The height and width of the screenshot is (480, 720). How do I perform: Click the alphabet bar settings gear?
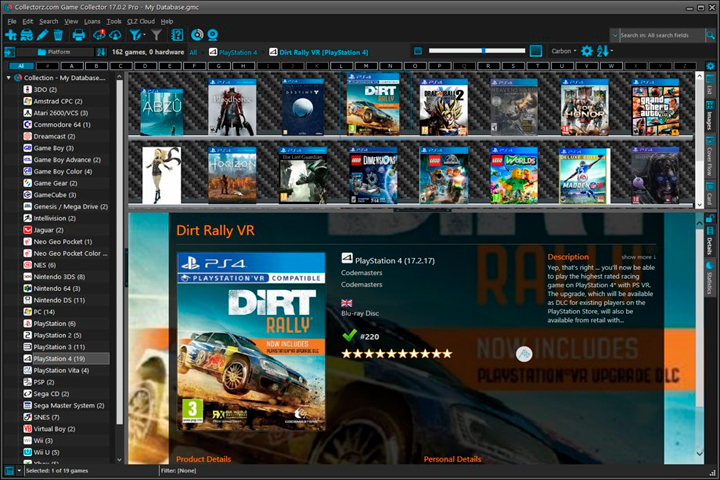[710, 66]
